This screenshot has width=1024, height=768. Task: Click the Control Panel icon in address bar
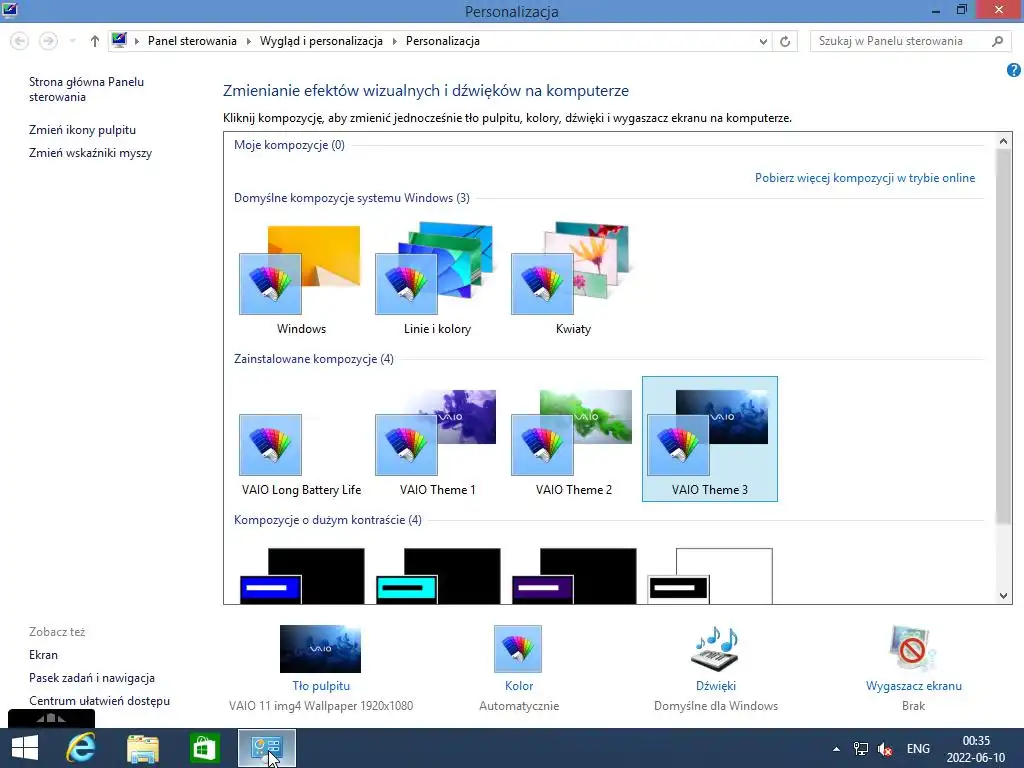click(x=119, y=40)
